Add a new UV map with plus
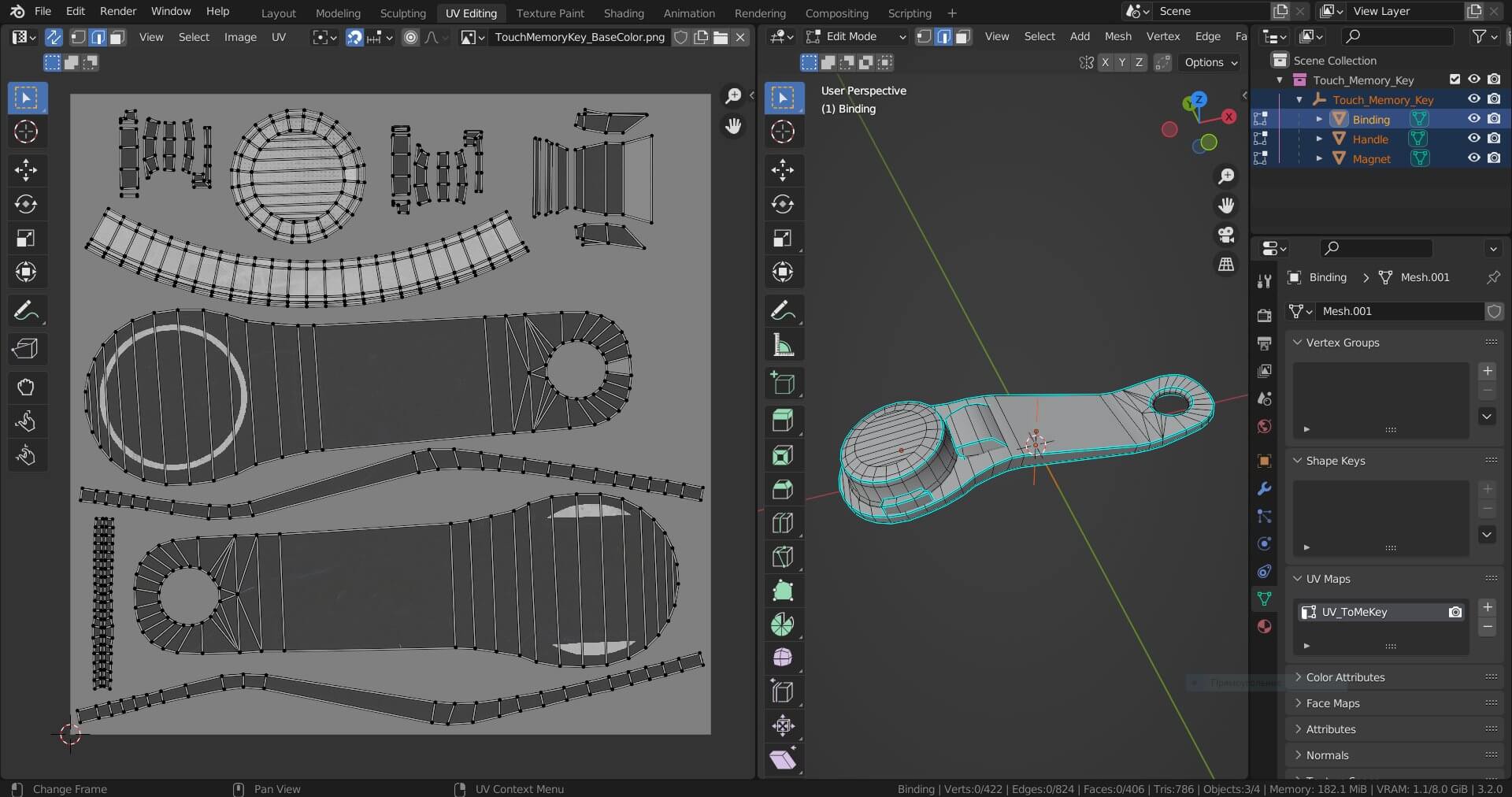Viewport: 1512px width, 797px height. tap(1488, 607)
